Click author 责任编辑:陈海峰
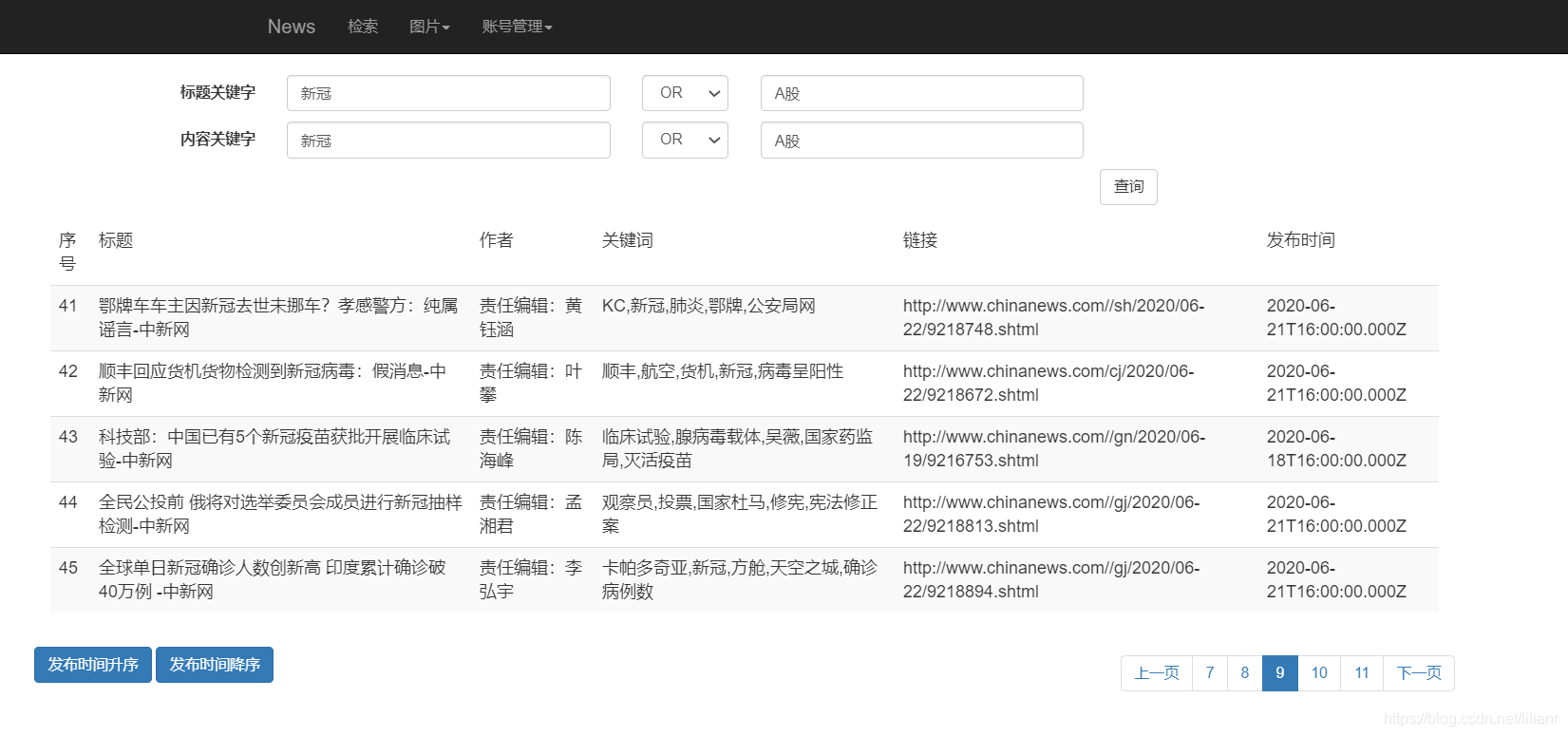The width and height of the screenshot is (1568, 736). (x=531, y=449)
